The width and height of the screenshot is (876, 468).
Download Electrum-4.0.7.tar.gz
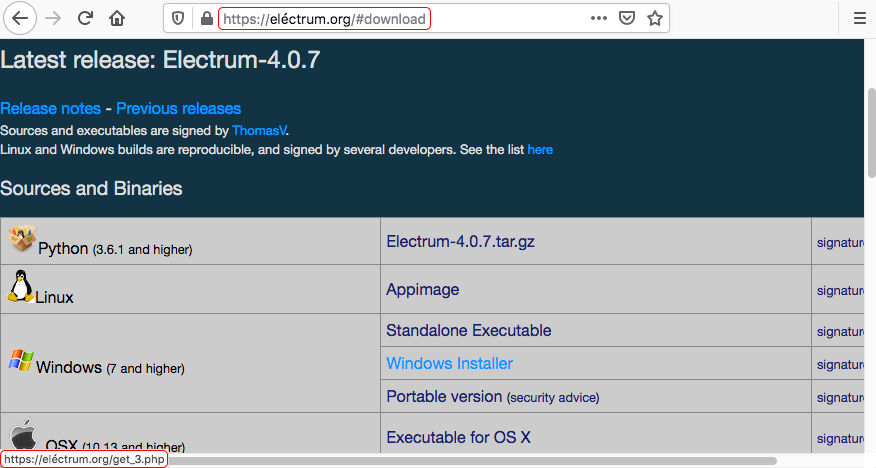coord(460,241)
